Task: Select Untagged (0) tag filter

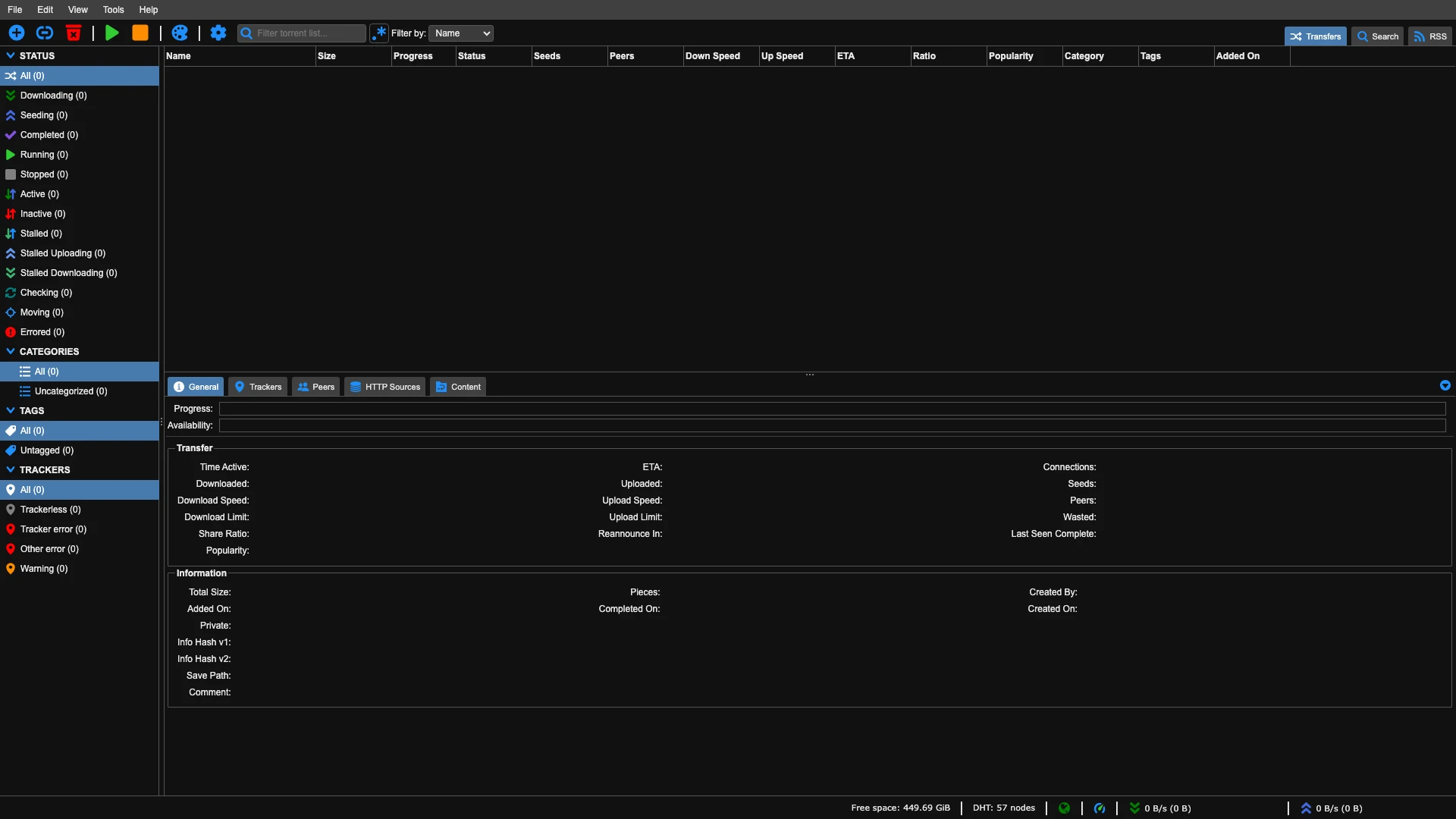Action: click(x=80, y=450)
